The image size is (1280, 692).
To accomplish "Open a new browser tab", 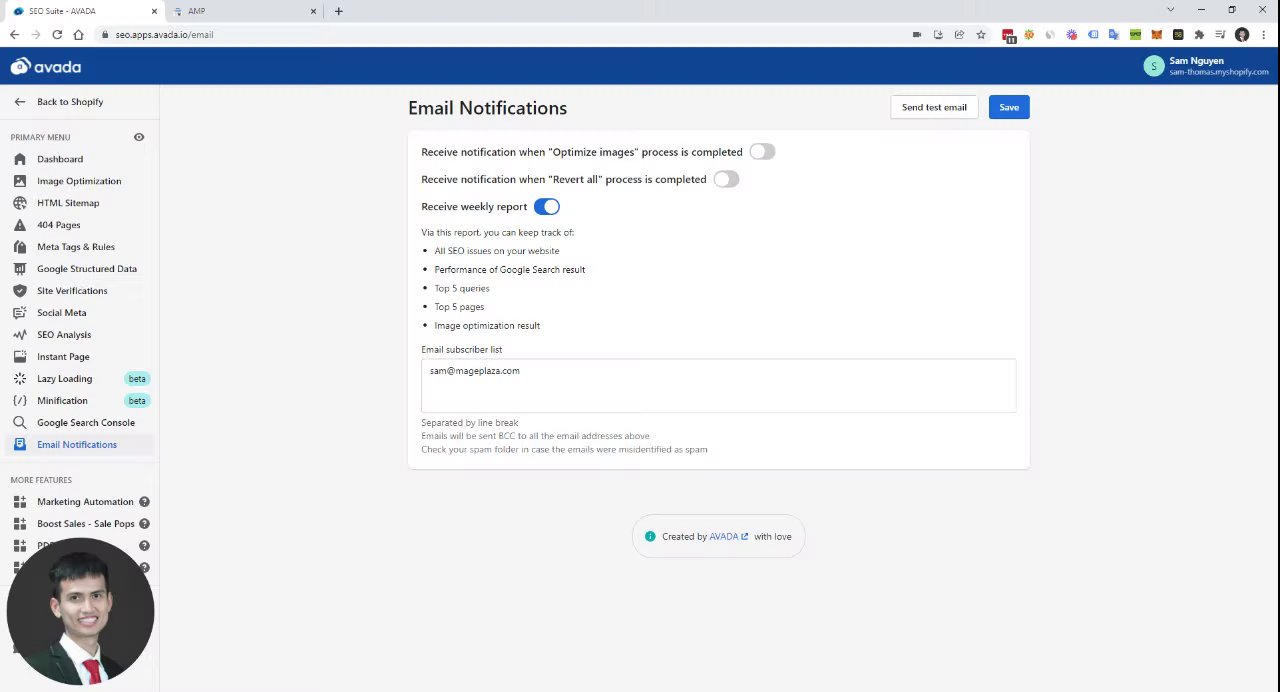I will pos(338,11).
